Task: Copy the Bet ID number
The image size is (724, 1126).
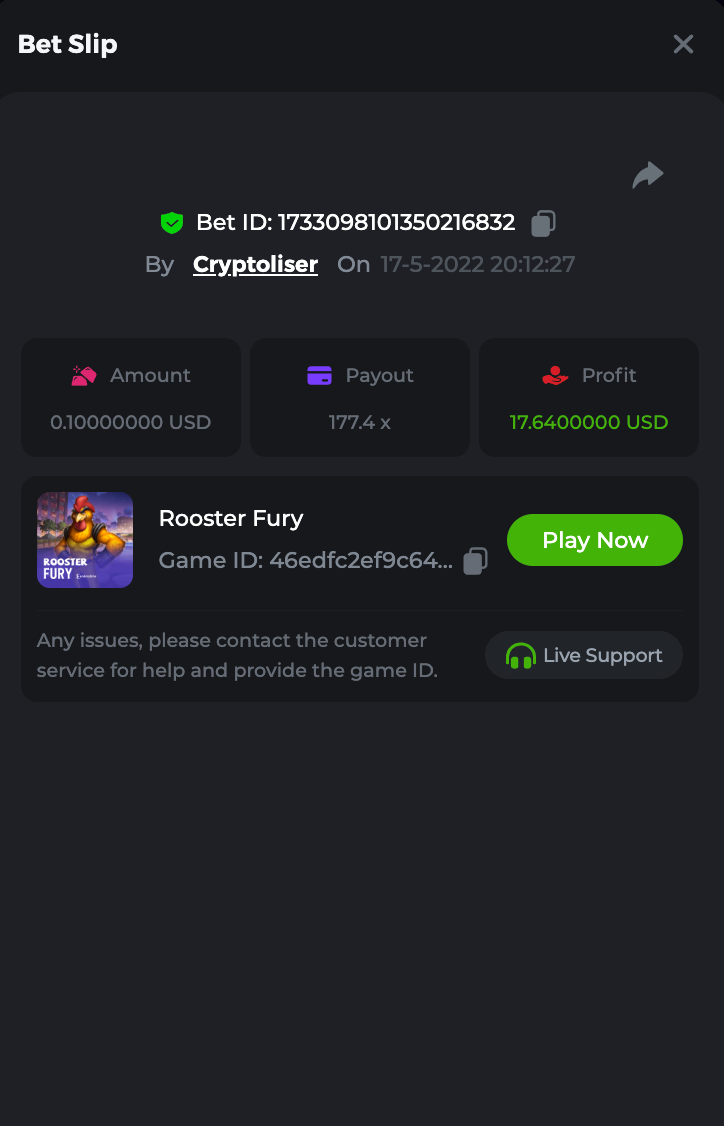Action: point(543,223)
